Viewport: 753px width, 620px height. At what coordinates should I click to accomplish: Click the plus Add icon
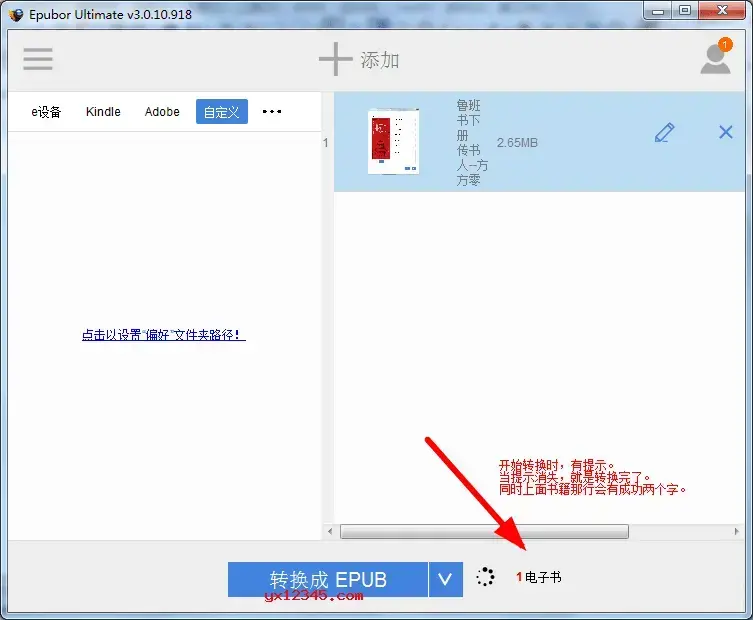[x=335, y=59]
